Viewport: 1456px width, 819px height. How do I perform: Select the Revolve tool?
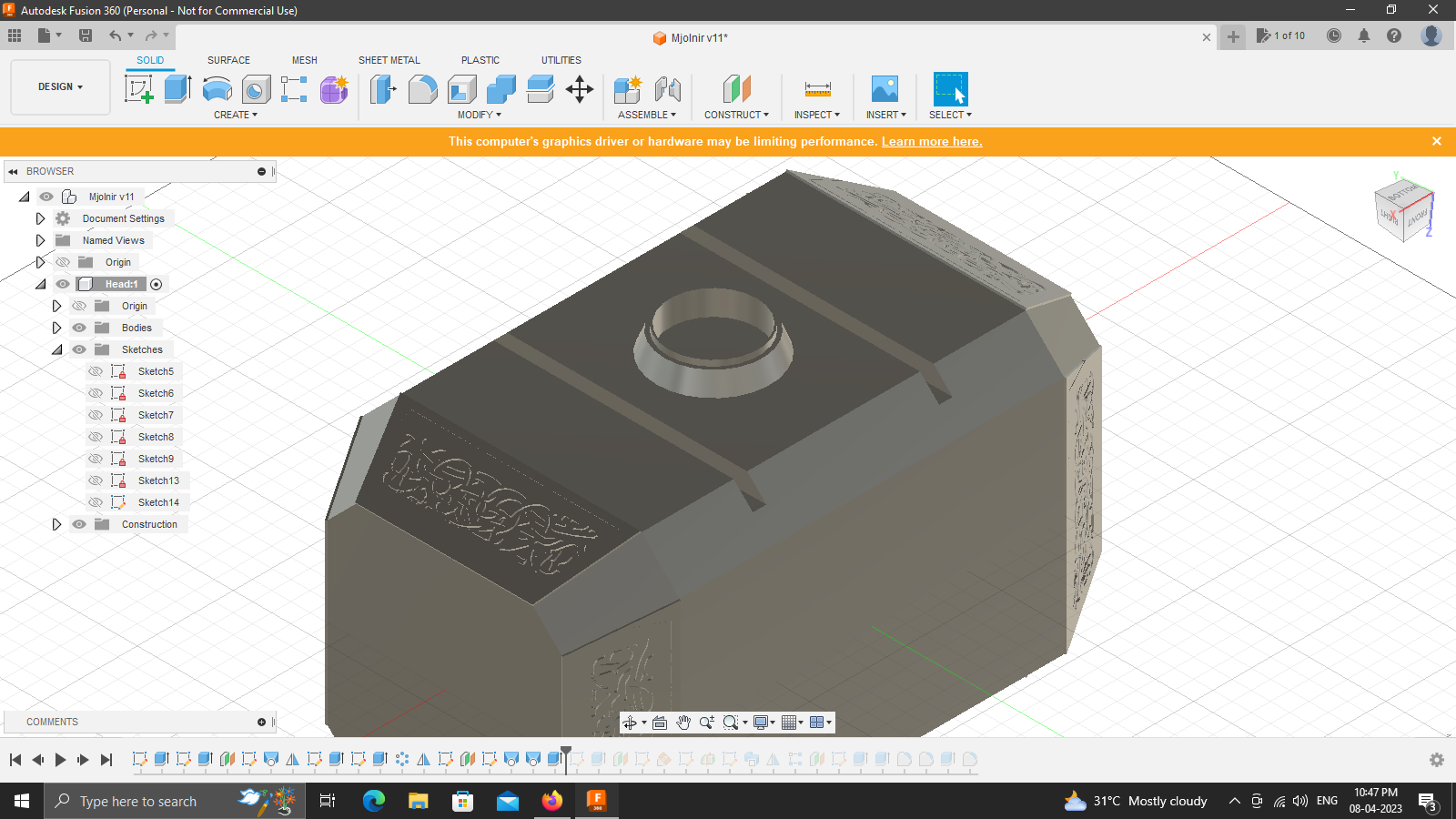click(217, 89)
